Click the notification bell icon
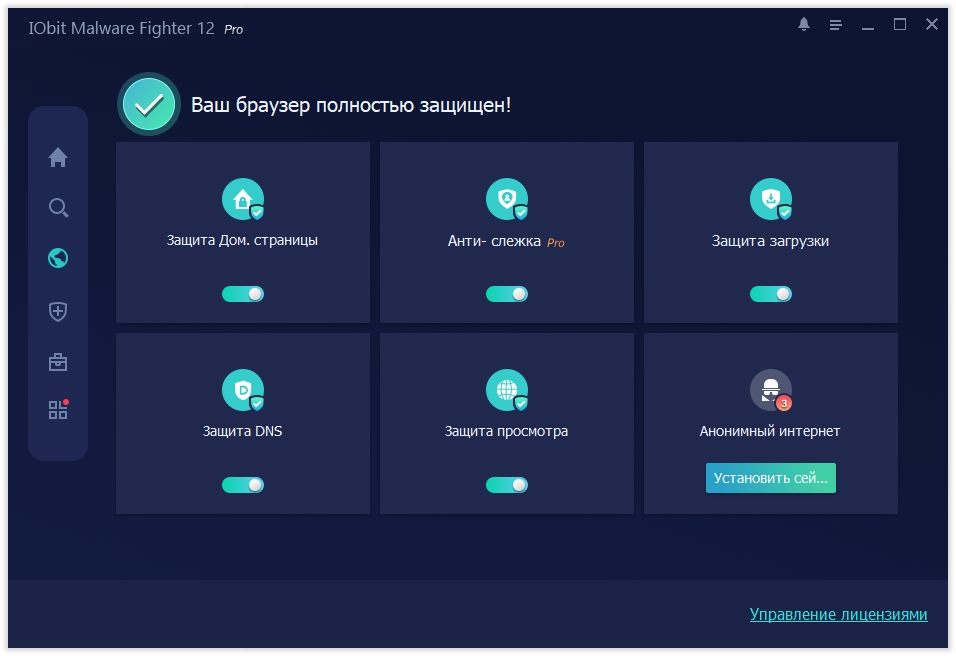Image resolution: width=956 pixels, height=656 pixels. point(804,24)
